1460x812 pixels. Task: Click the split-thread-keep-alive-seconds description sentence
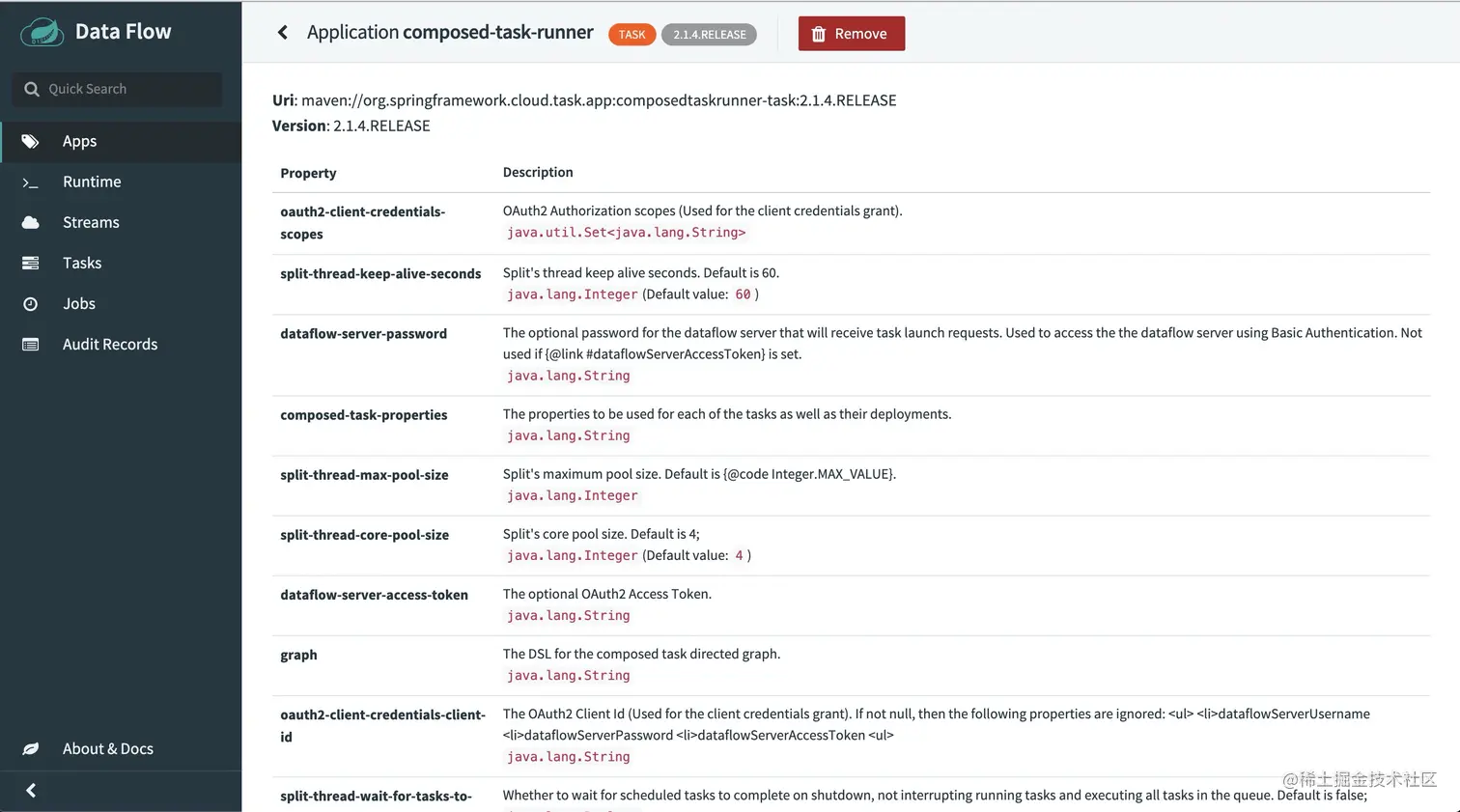click(x=641, y=273)
